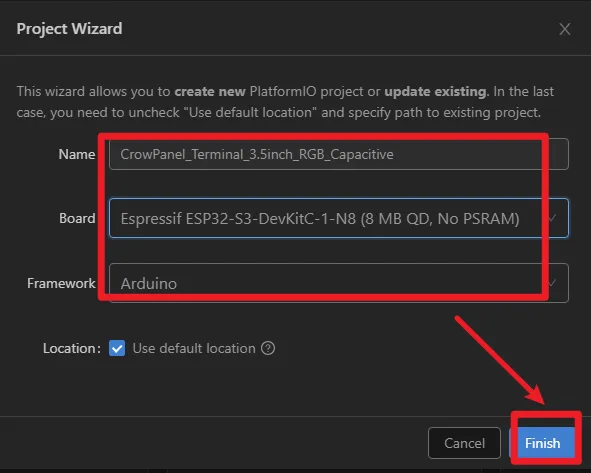Click the Project Wizard title text
The height and width of the screenshot is (473, 591).
pyautogui.click(x=69, y=29)
